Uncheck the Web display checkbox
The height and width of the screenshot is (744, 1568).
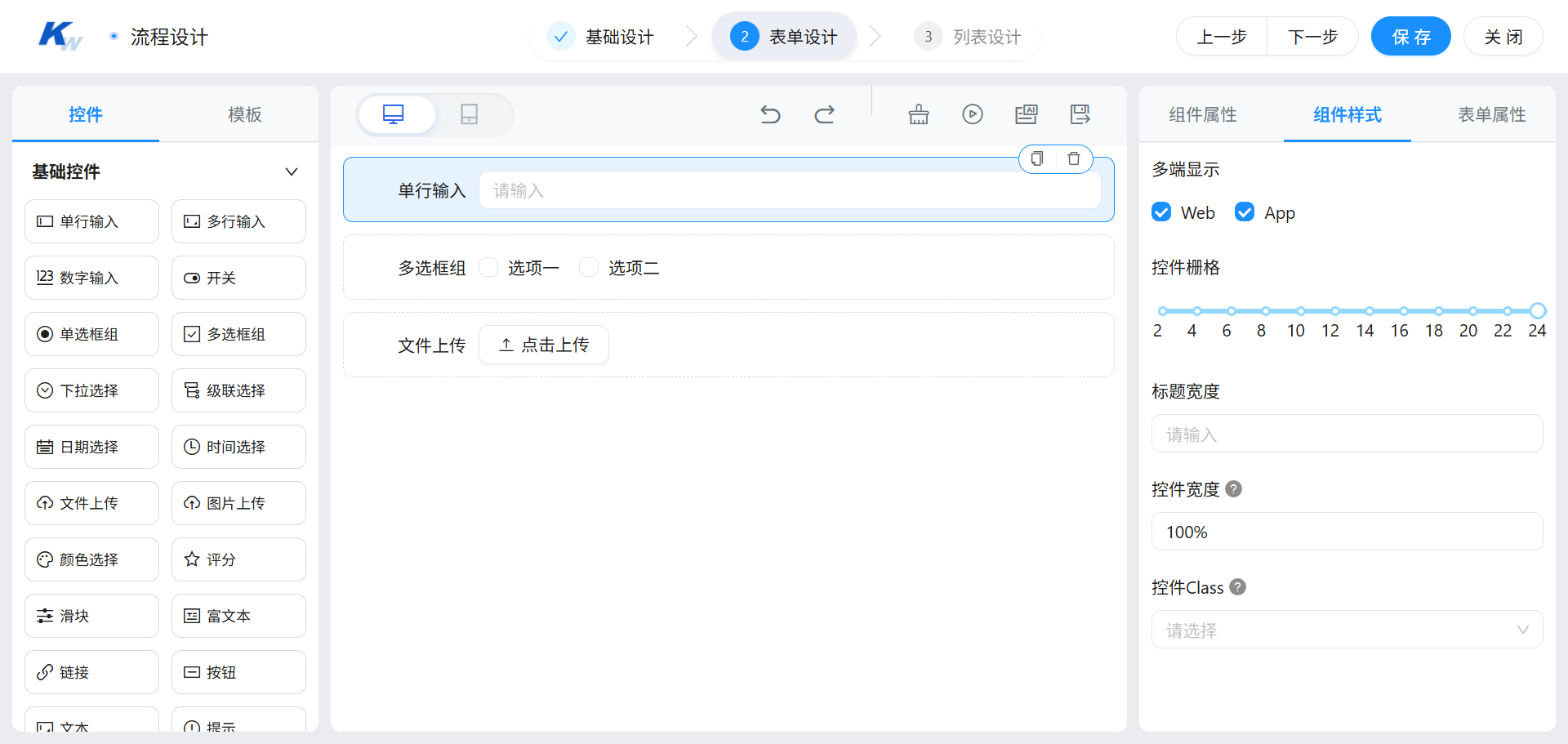1161,212
